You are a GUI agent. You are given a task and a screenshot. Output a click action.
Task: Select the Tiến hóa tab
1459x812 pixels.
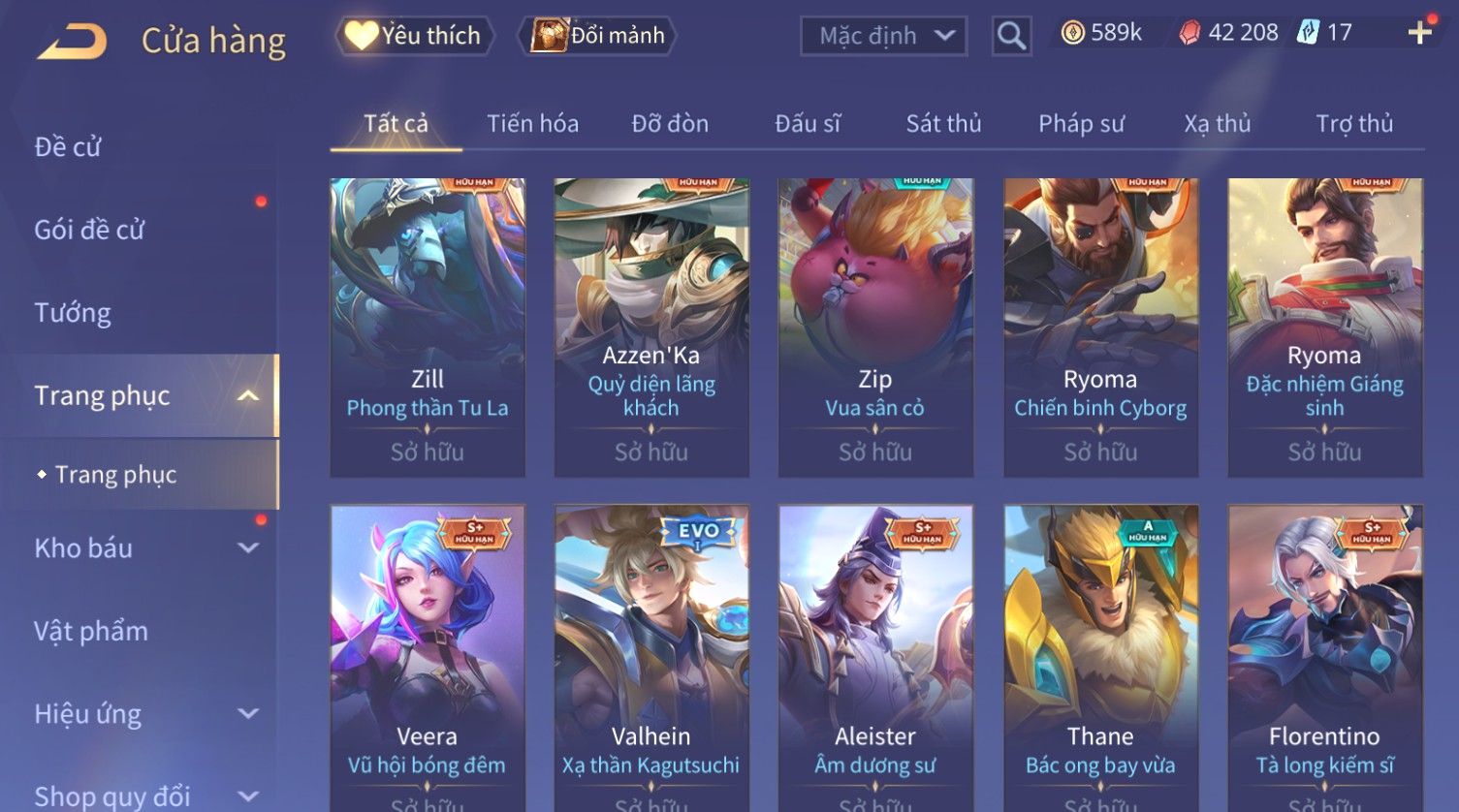pos(532,124)
